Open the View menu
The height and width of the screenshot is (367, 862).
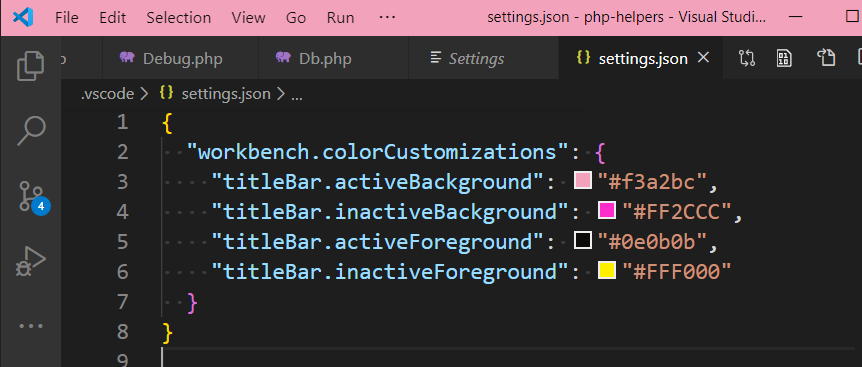coord(248,18)
